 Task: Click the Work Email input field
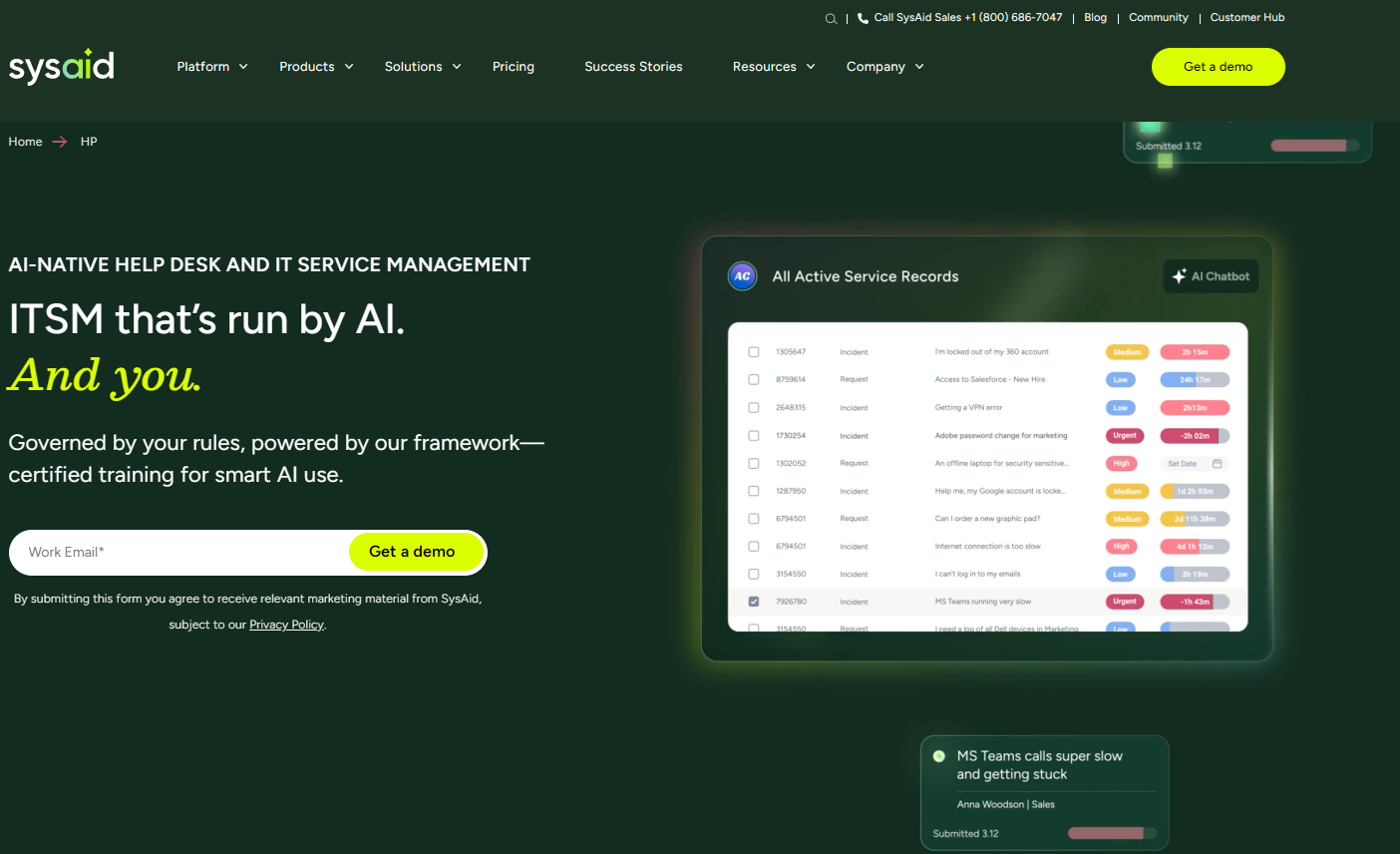[179, 553]
